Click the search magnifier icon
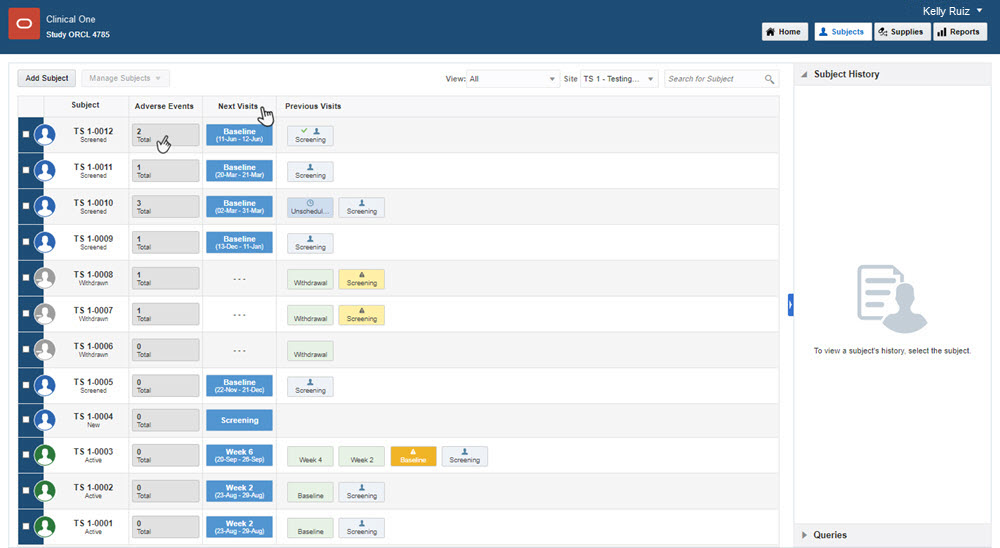Screen dimensions: 1000x548 769,79
